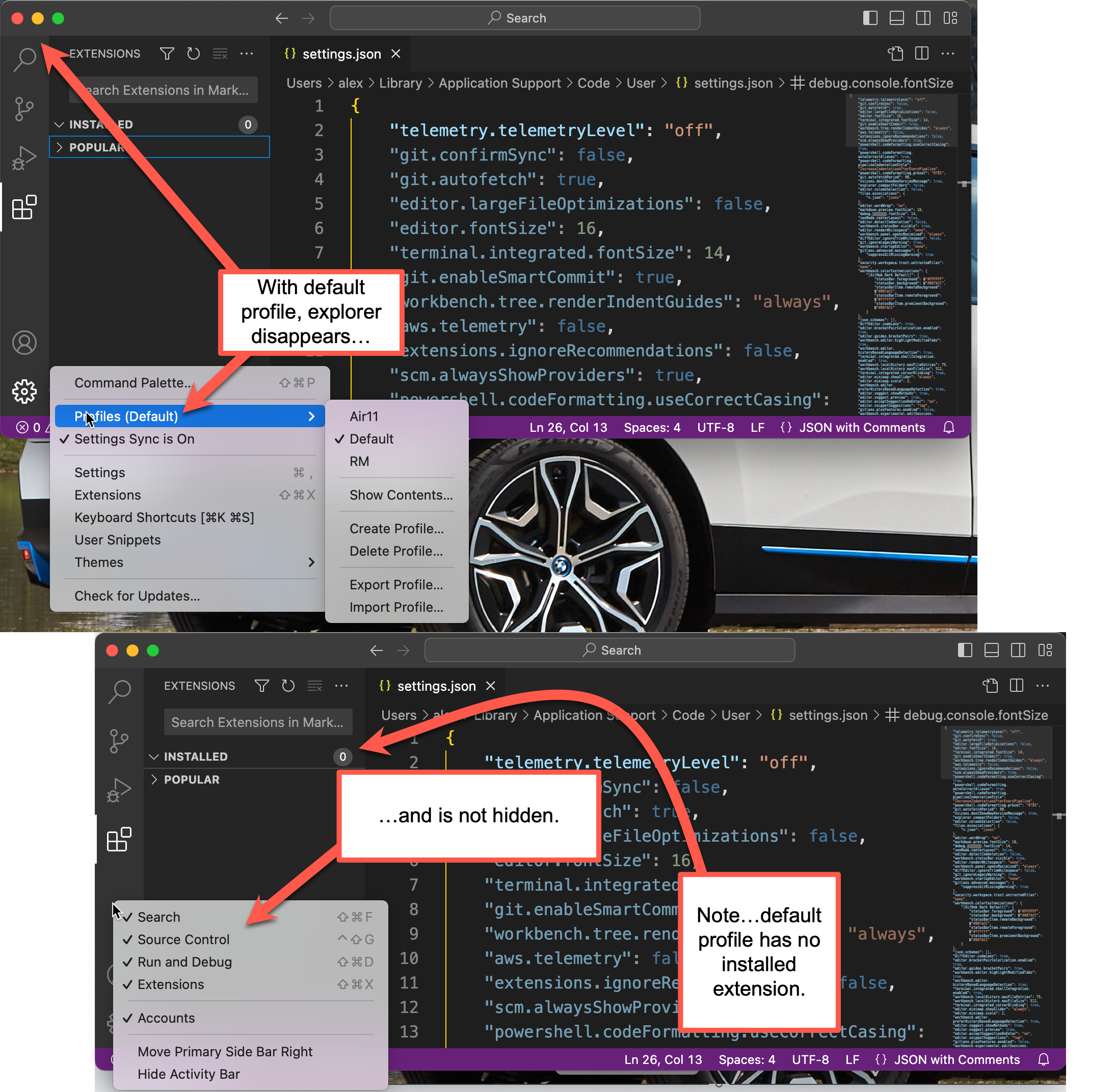1116x1092 pixels.
Task: Choose Create Profile... from submenu
Action: click(396, 528)
